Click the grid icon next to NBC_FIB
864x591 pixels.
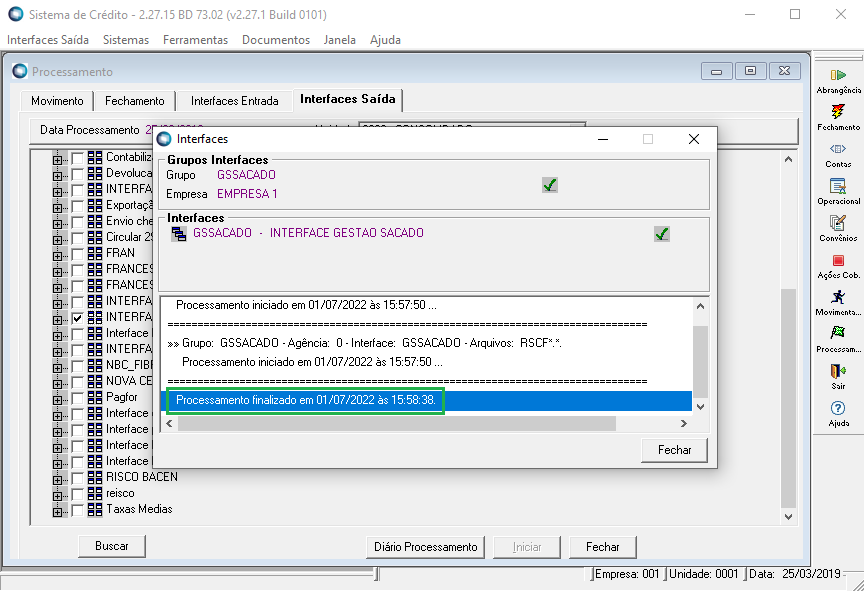(x=95, y=365)
